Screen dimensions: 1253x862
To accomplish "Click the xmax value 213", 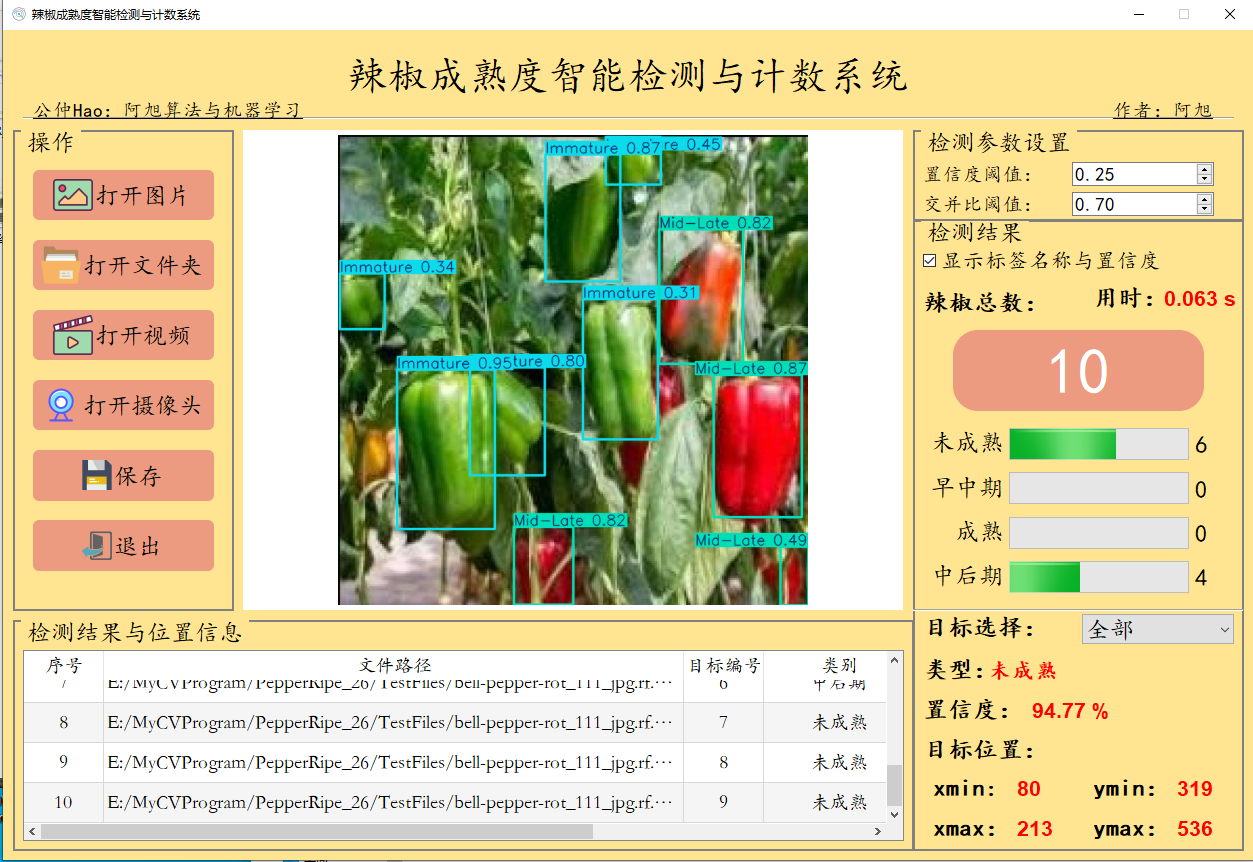I will [1035, 829].
